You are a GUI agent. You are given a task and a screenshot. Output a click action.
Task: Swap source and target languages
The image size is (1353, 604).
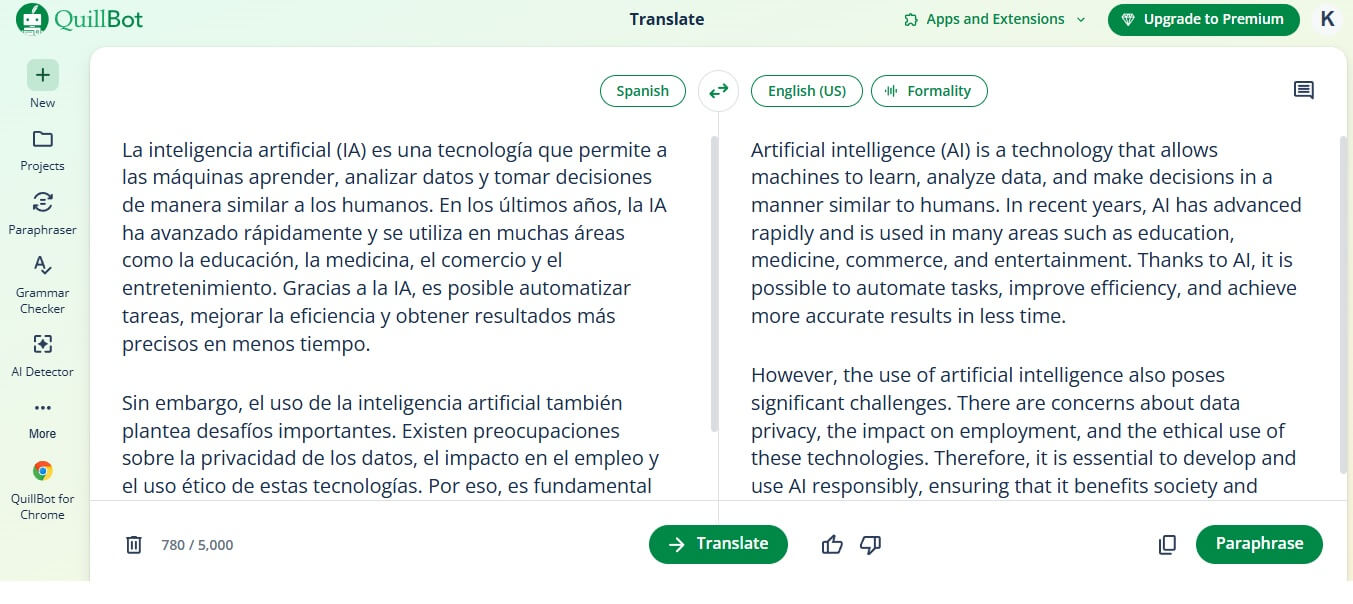pos(718,91)
